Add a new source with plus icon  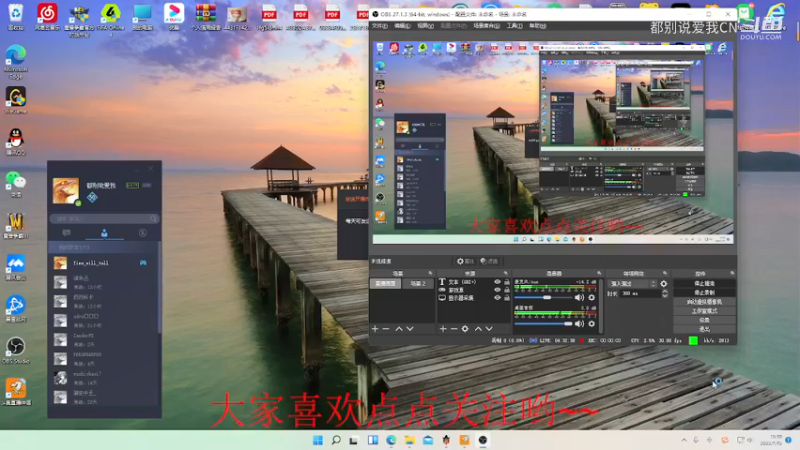(x=443, y=329)
